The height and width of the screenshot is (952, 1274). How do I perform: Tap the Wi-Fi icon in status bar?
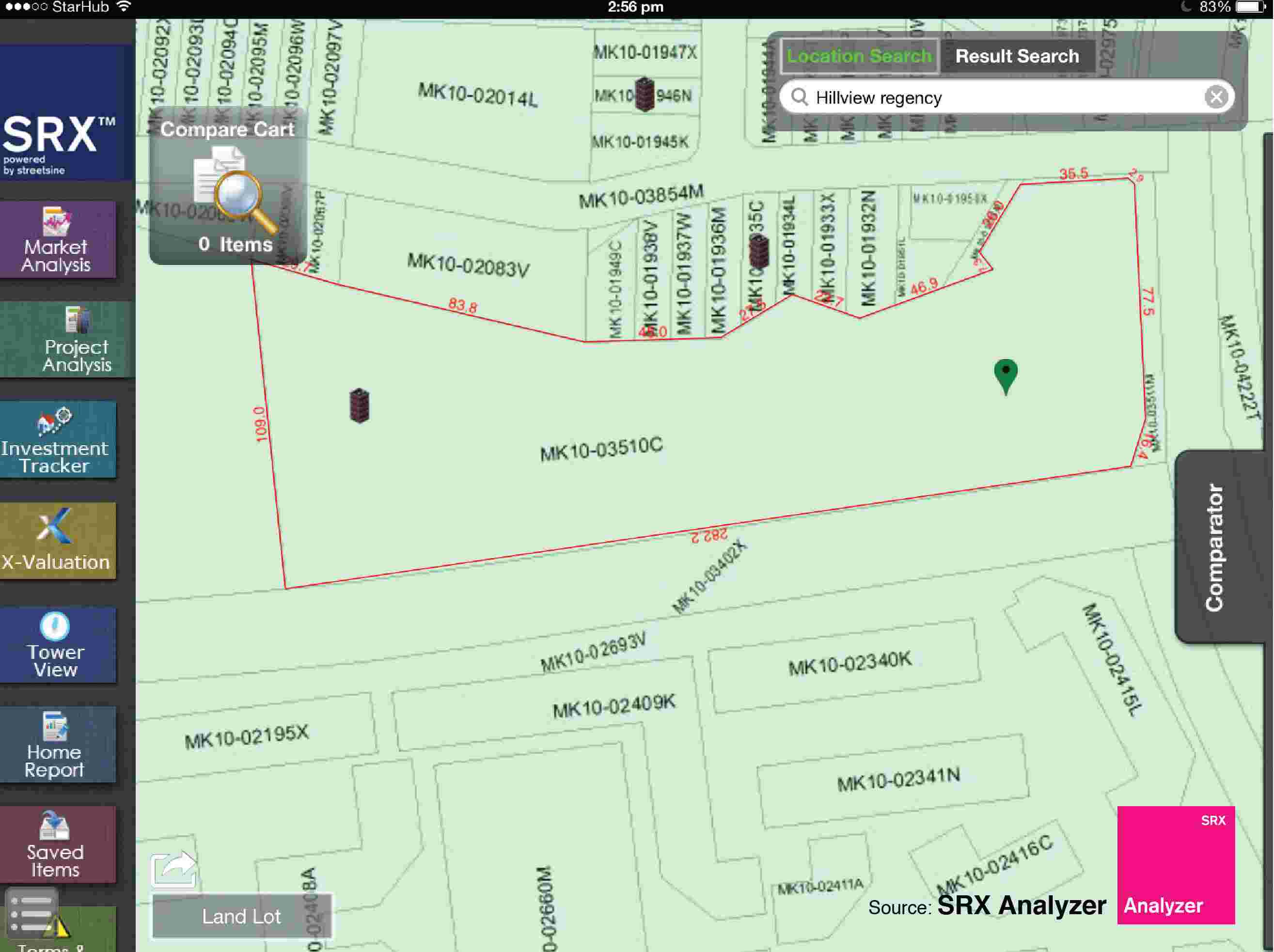(123, 6)
